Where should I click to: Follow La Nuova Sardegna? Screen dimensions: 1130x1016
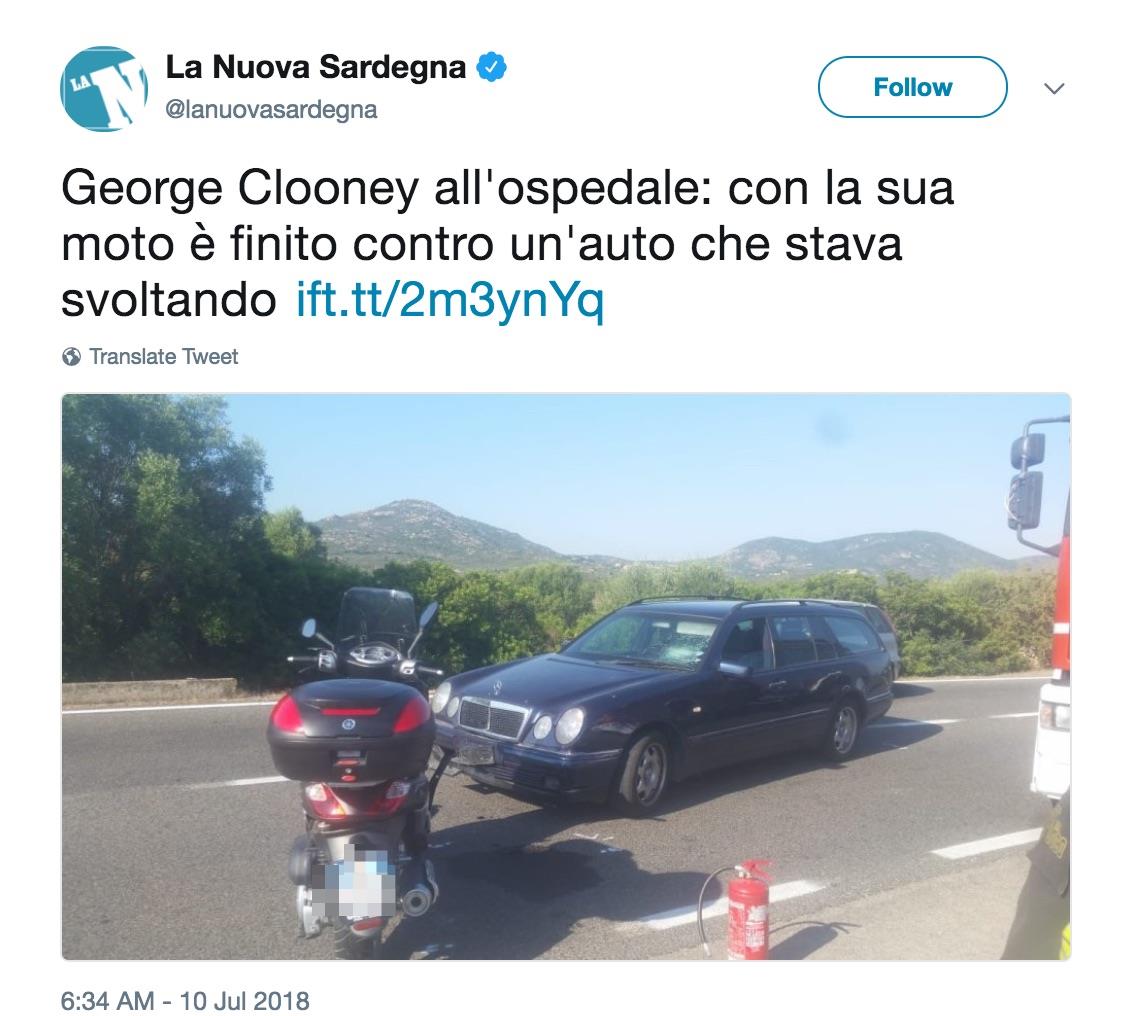click(912, 87)
